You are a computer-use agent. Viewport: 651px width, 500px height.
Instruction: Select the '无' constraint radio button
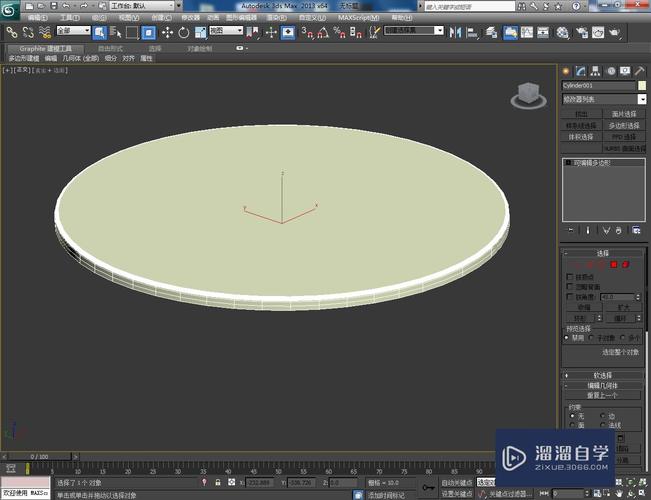[573, 416]
